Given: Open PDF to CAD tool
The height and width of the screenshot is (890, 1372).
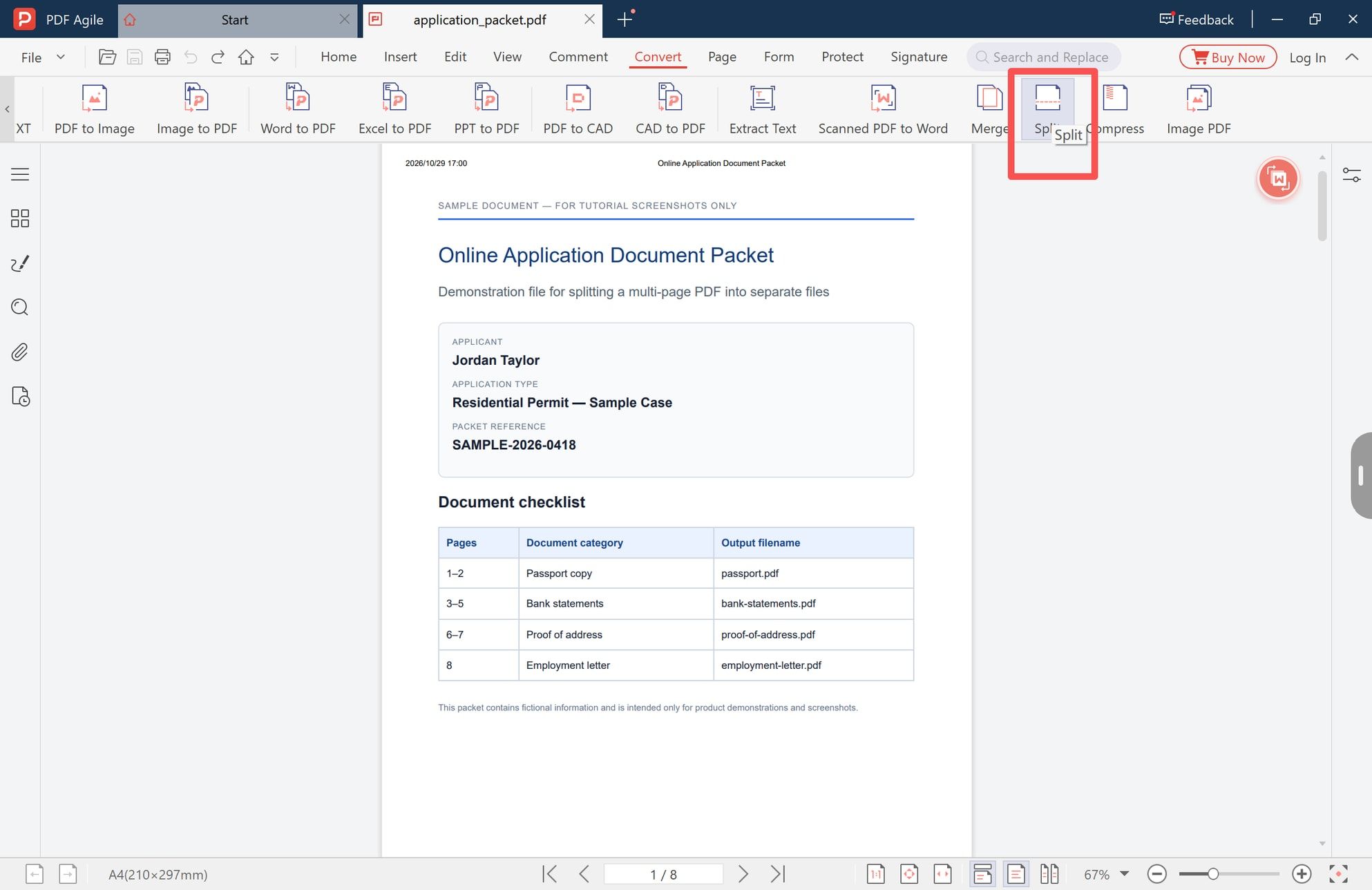Looking at the screenshot, I should 578,109.
